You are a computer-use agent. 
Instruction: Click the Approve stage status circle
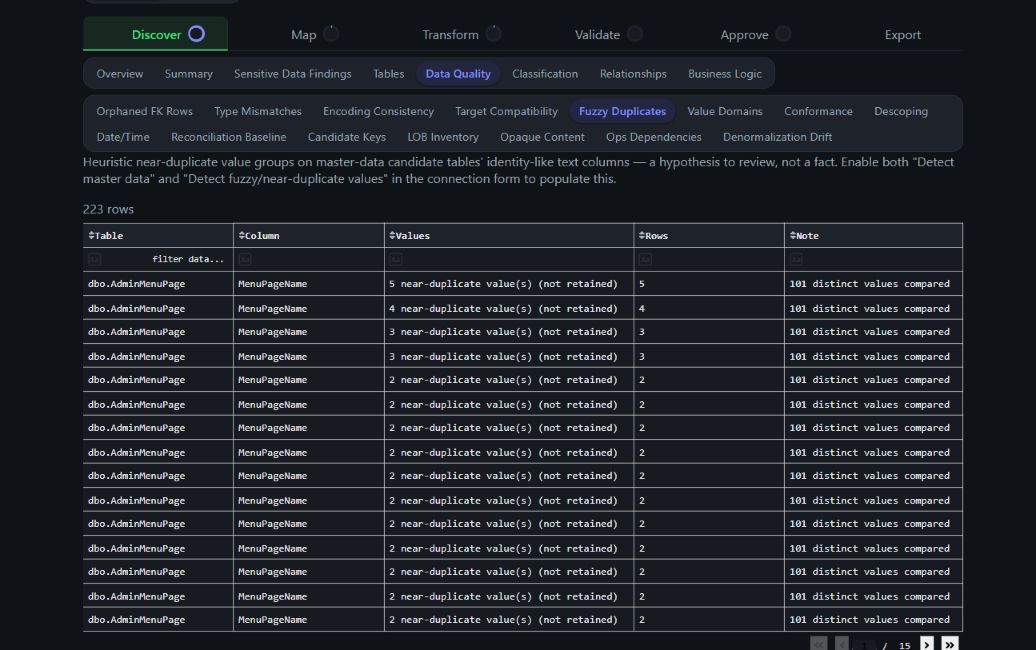click(784, 34)
